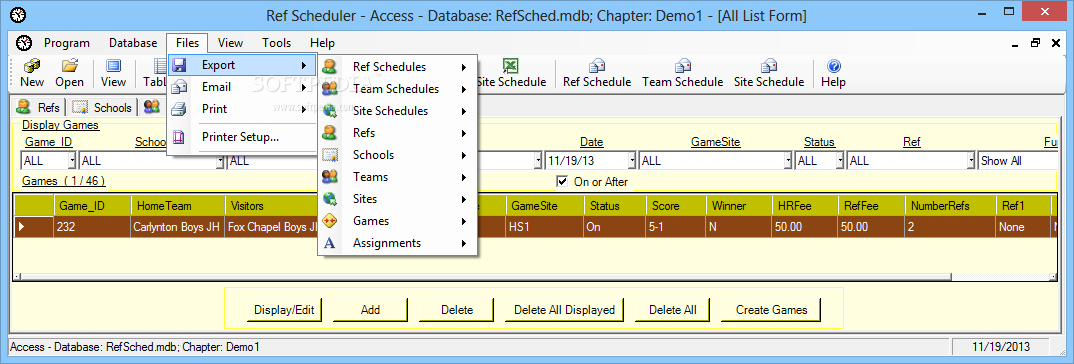Click the Create Games button

(x=771, y=310)
